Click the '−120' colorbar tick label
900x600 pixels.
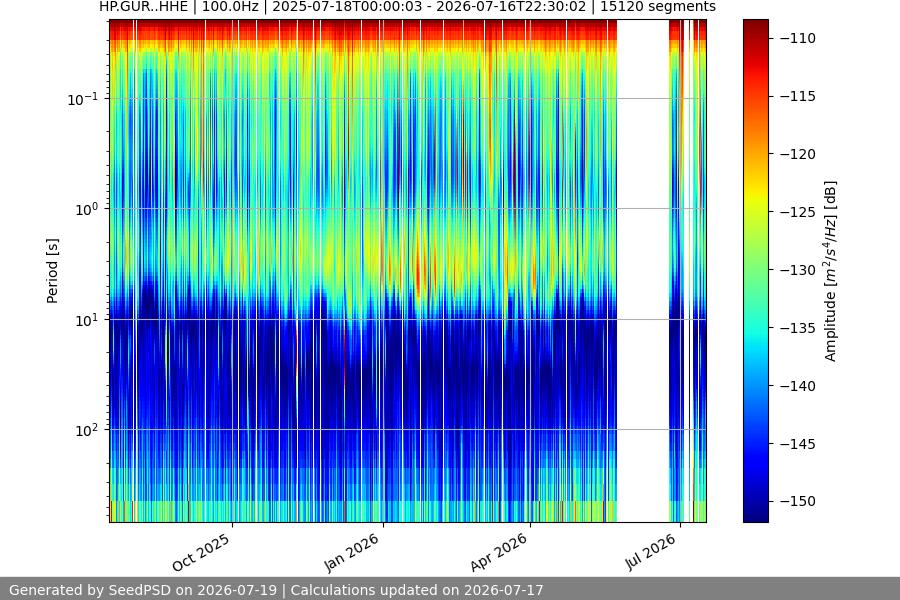click(798, 154)
